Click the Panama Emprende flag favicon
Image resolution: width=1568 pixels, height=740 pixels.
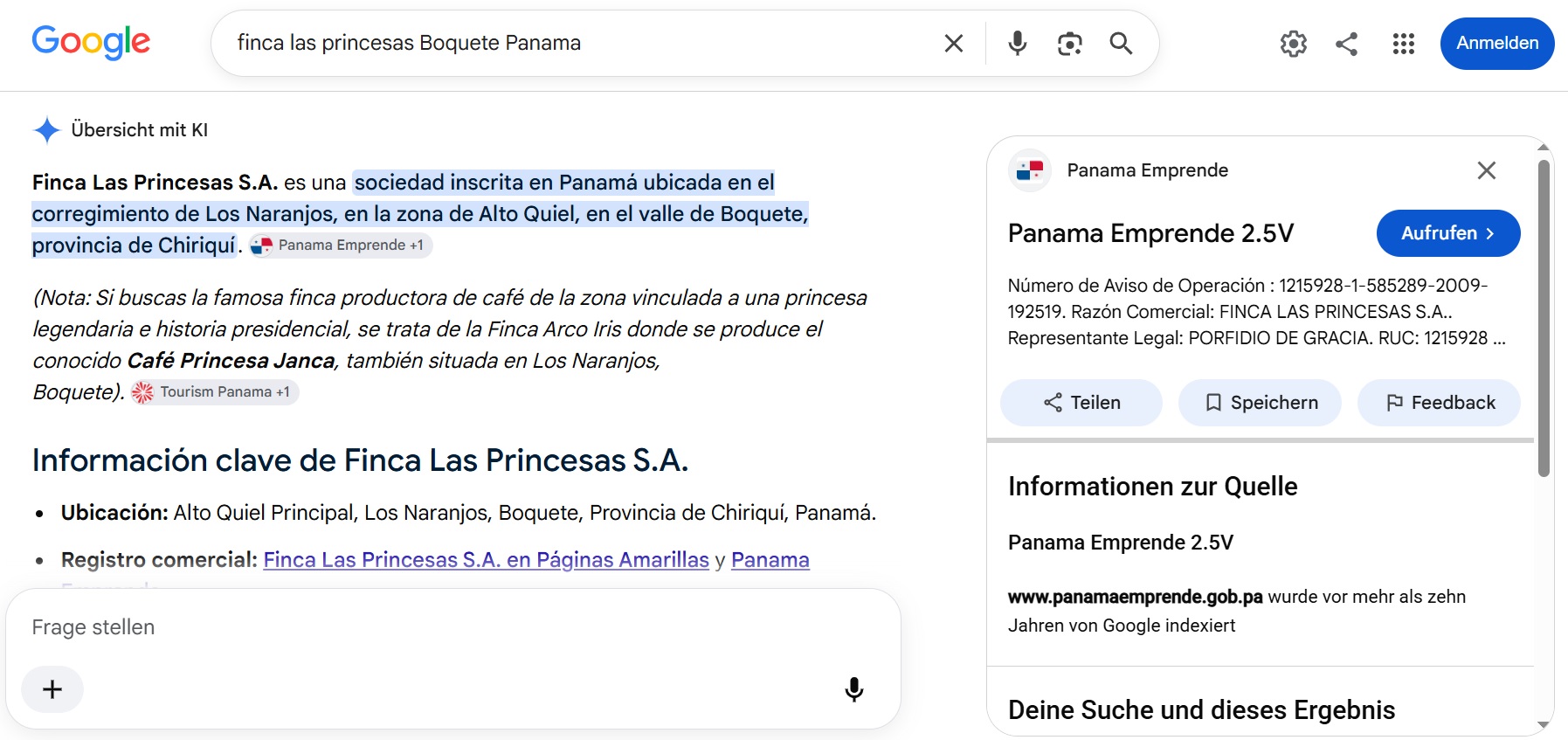click(x=1030, y=170)
